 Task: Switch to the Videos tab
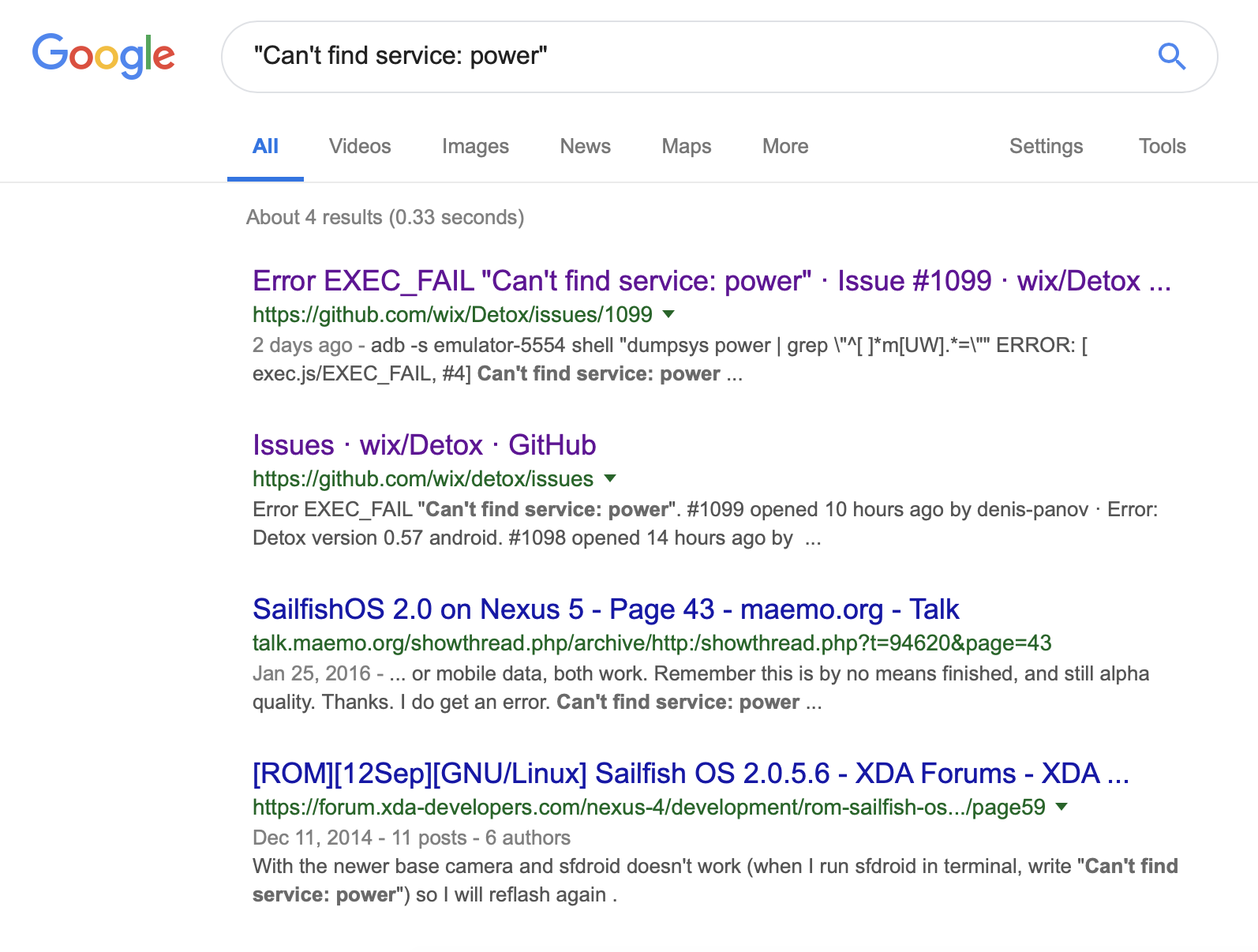(359, 146)
